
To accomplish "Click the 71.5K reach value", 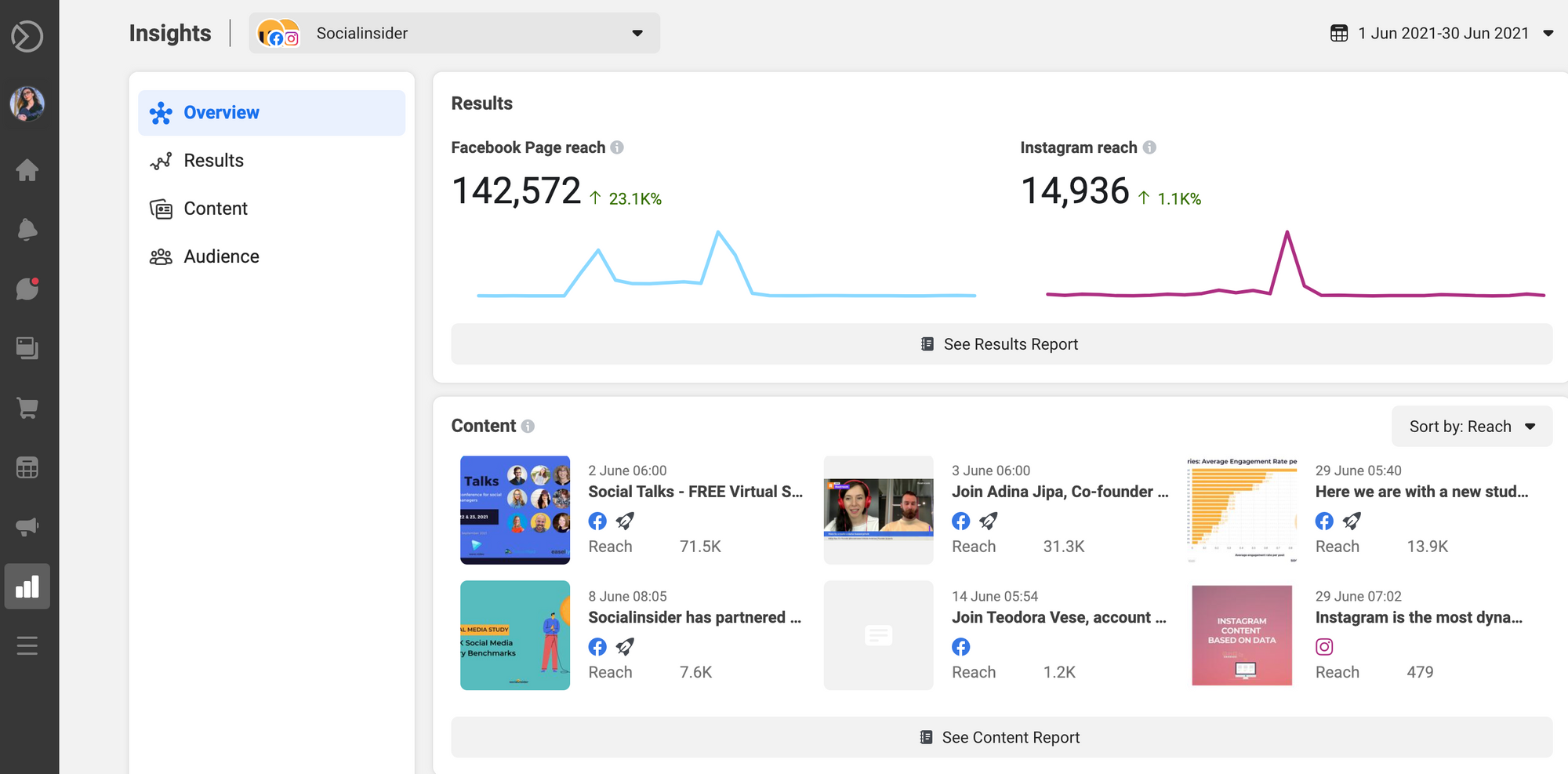I will [700, 547].
